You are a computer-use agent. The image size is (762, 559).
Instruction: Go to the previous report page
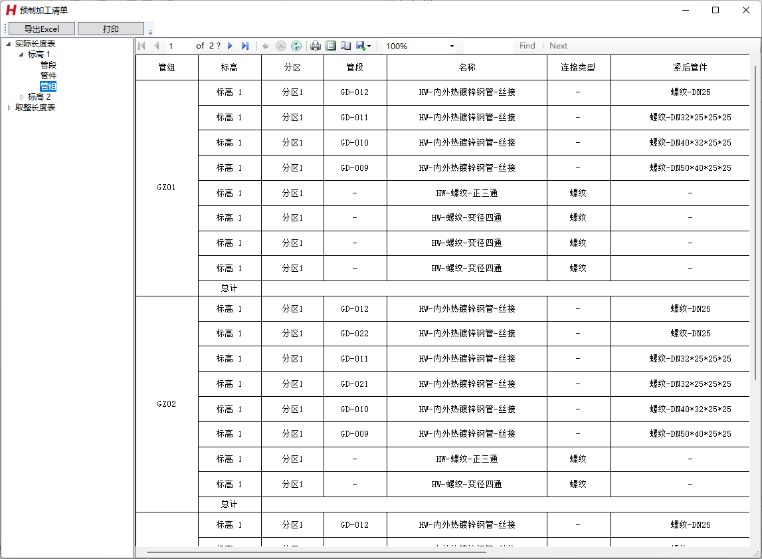click(x=156, y=46)
